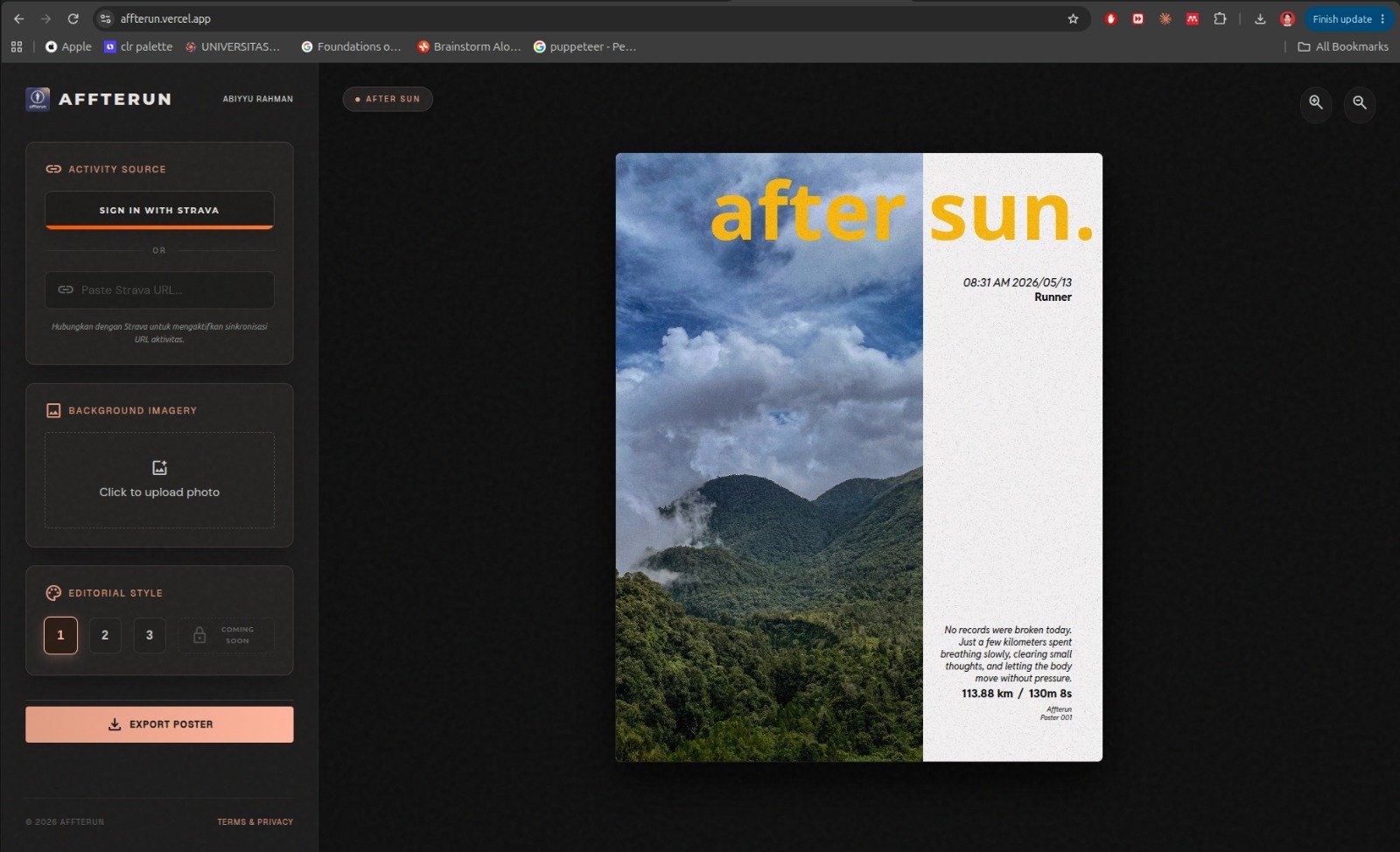
Task: Open the Brainstorm Alo bookmark
Action: [x=469, y=46]
